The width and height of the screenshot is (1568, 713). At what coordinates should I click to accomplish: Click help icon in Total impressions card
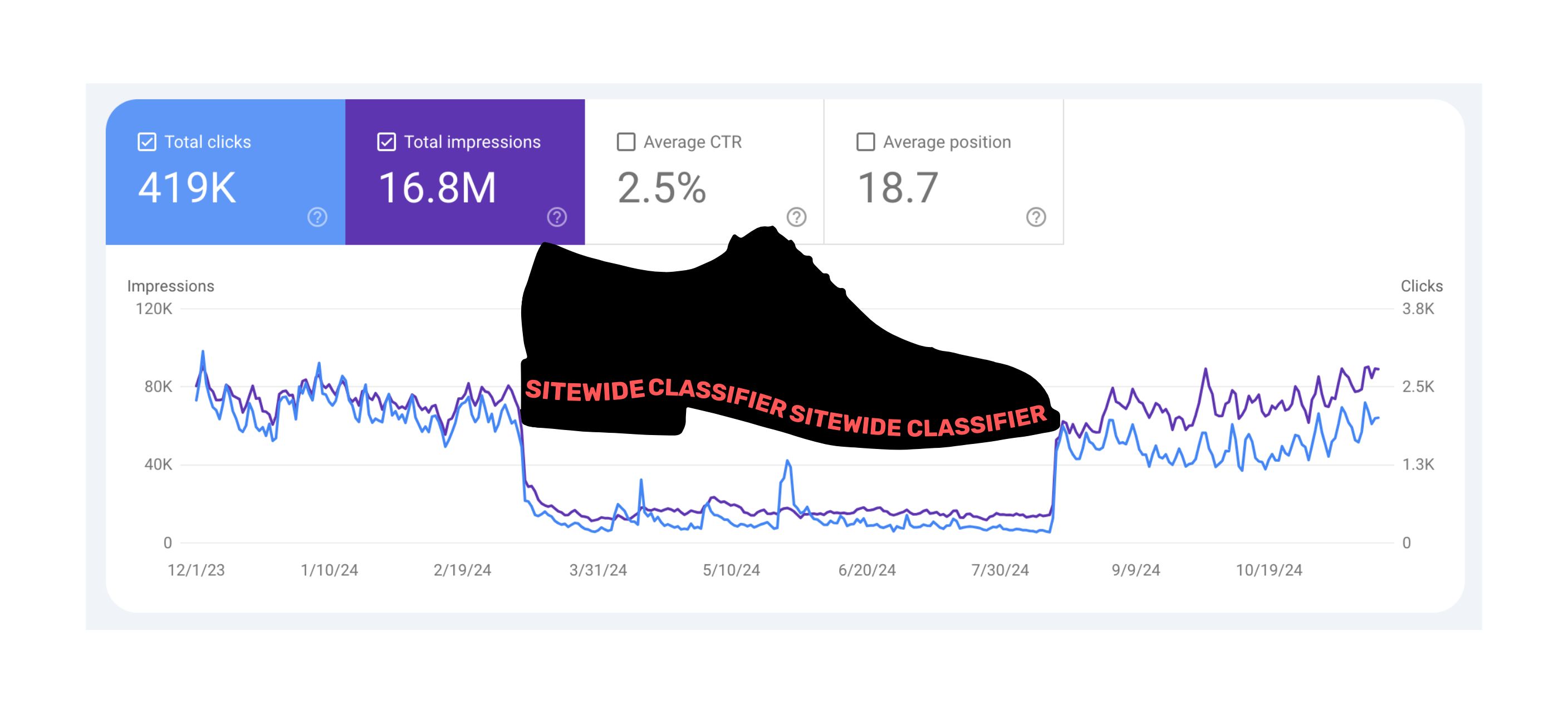(x=556, y=217)
